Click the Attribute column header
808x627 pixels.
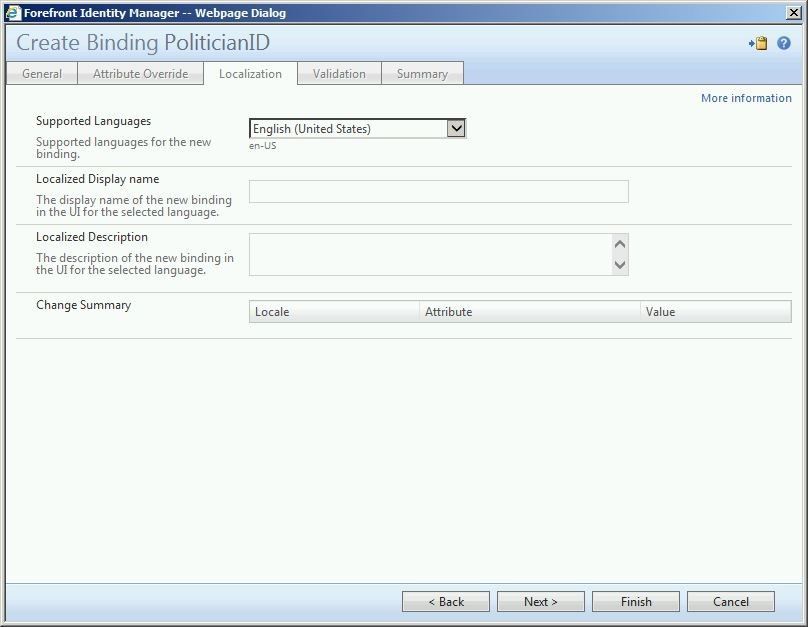click(530, 312)
